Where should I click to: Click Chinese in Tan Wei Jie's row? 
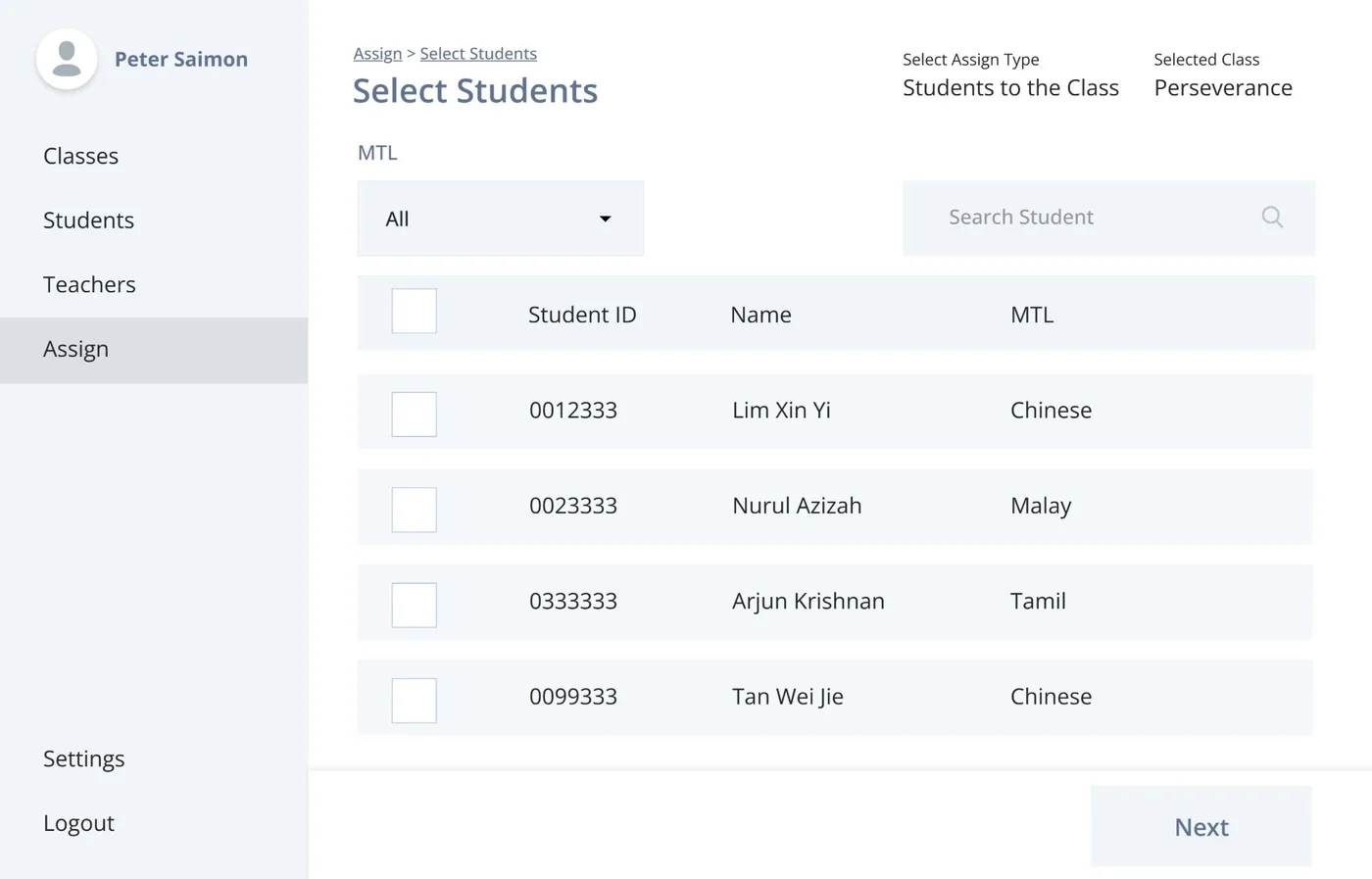(1051, 697)
